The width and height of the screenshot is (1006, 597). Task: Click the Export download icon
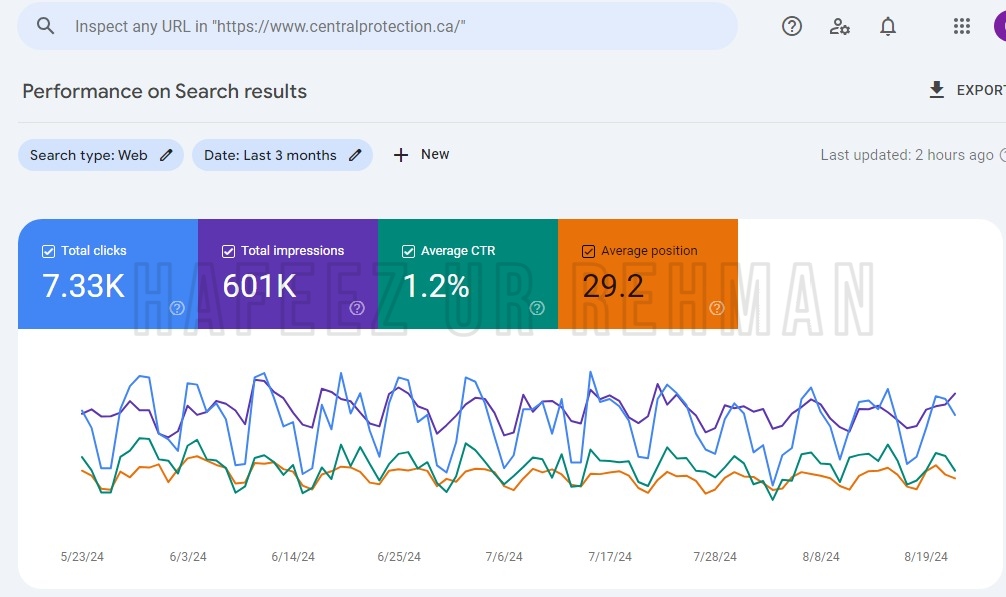(x=937, y=90)
